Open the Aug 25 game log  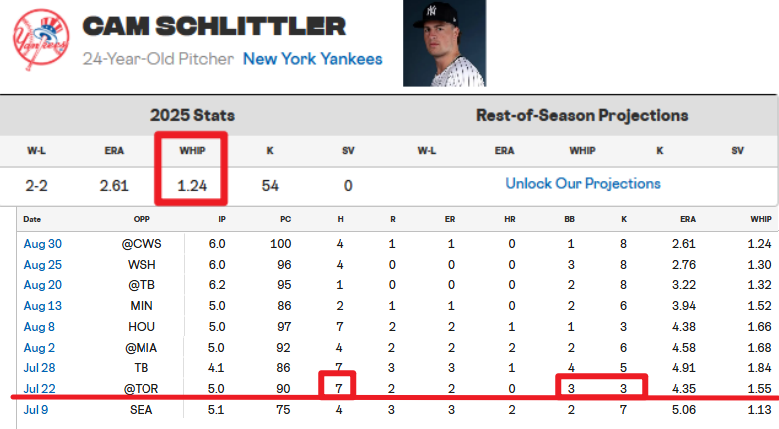(x=43, y=265)
